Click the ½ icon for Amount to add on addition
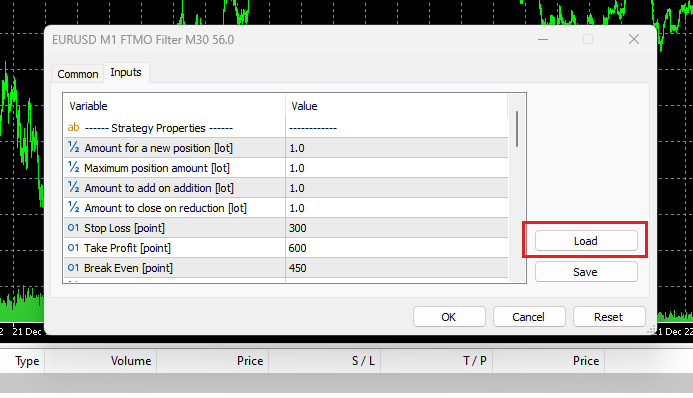Viewport: 693px width, 398px height. pyautogui.click(x=73, y=187)
